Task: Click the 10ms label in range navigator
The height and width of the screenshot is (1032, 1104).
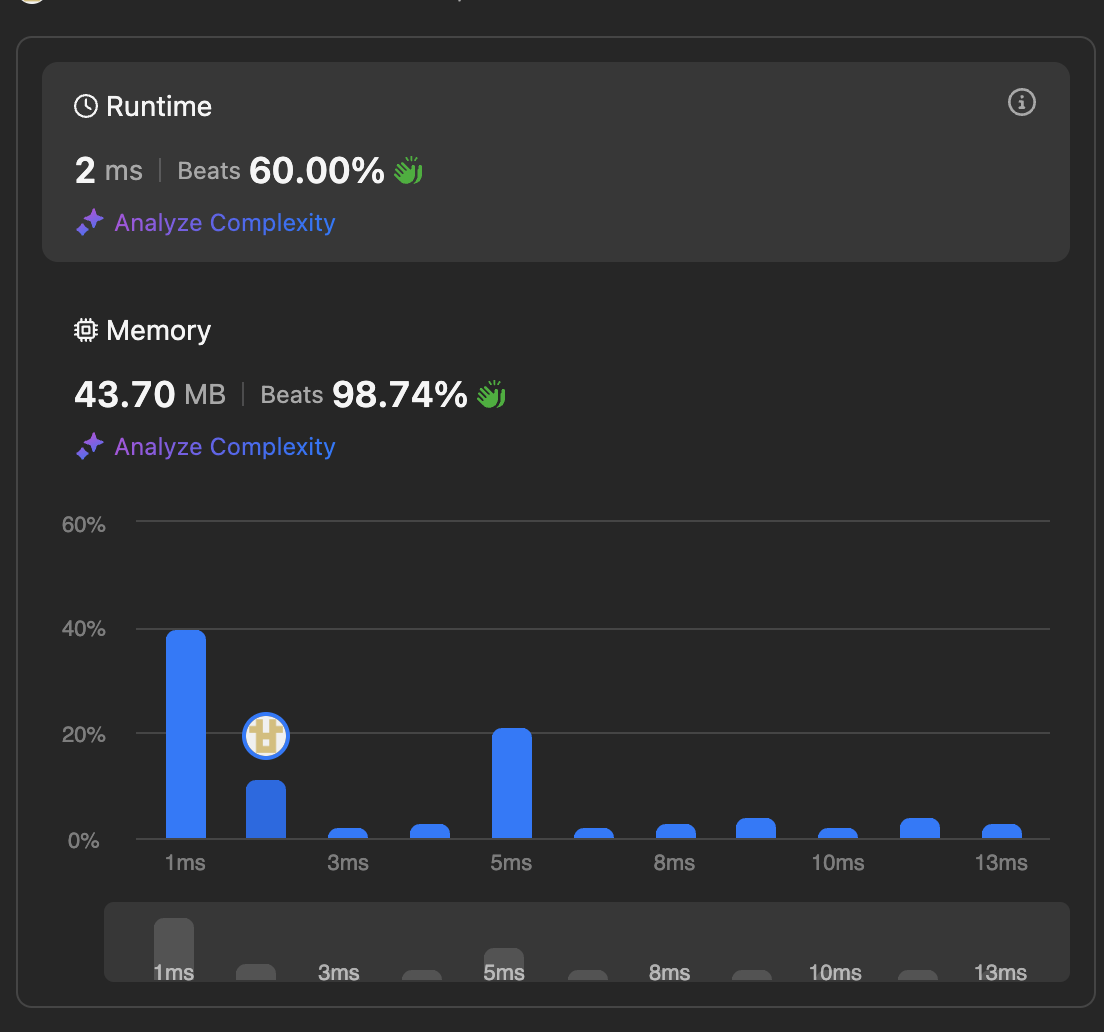Action: 835,972
